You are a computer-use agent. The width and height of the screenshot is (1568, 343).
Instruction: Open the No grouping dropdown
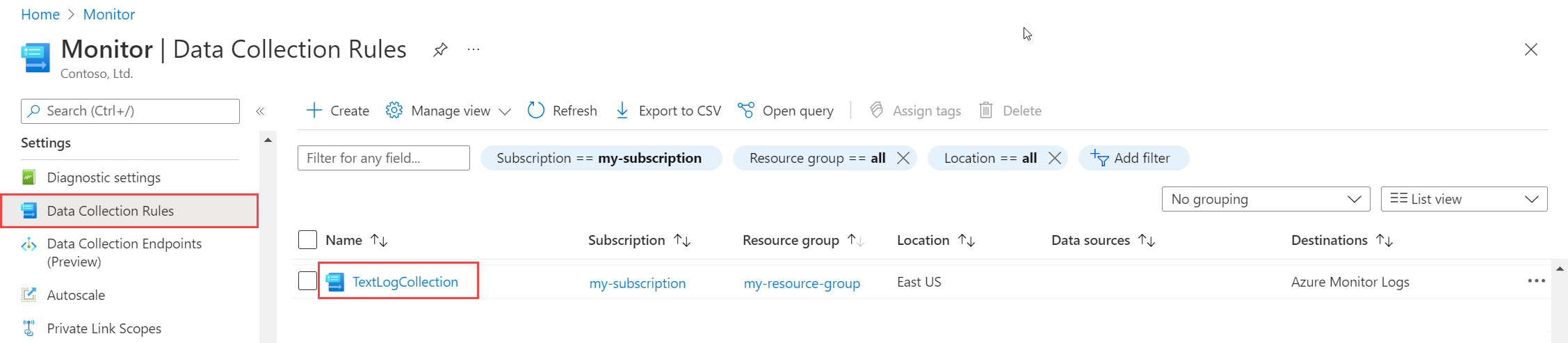[1266, 199]
